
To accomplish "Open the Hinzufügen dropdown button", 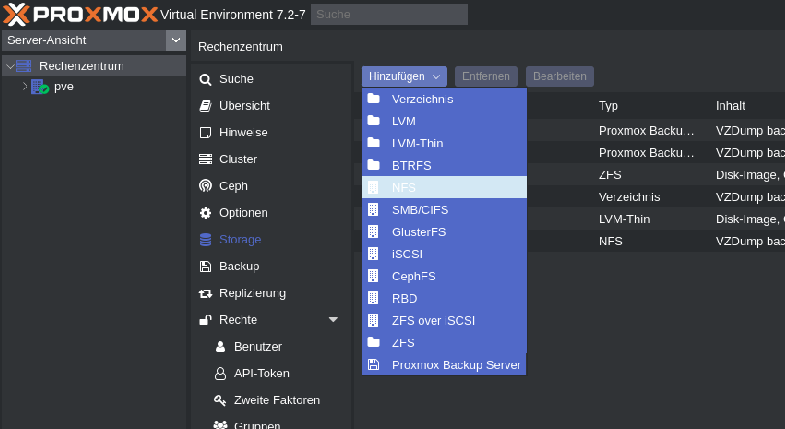I will point(404,77).
